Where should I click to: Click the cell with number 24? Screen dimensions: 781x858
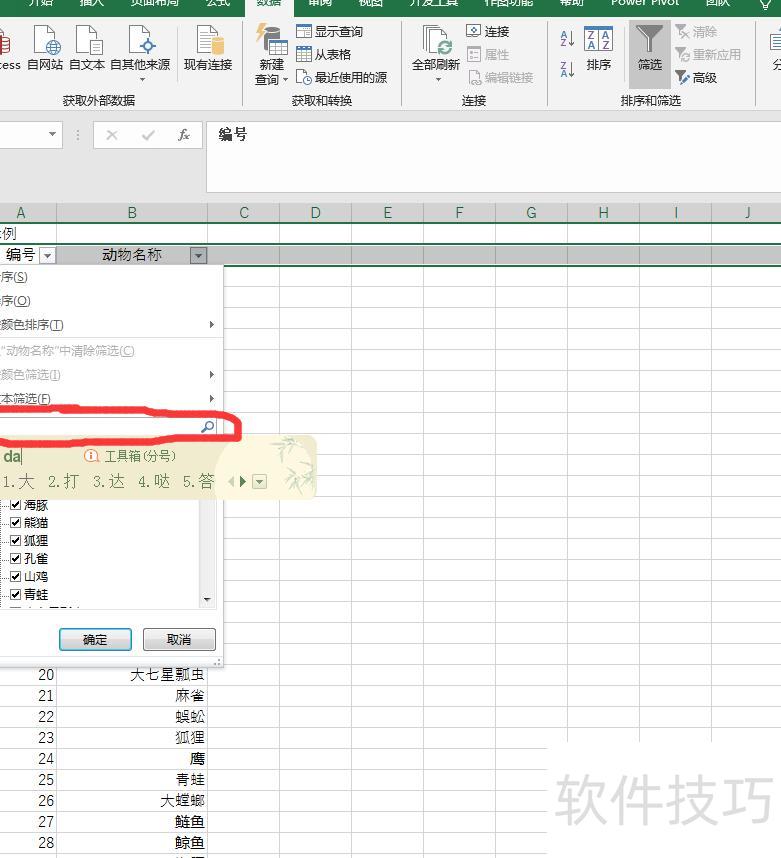tap(28, 759)
